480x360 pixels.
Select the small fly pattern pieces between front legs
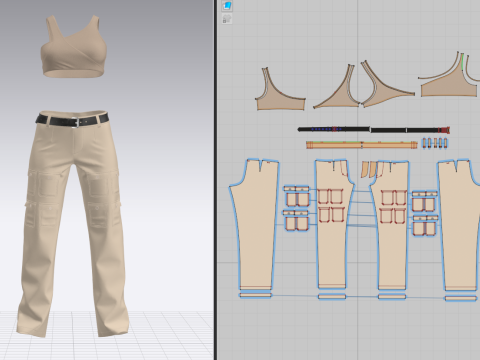tap(369, 169)
